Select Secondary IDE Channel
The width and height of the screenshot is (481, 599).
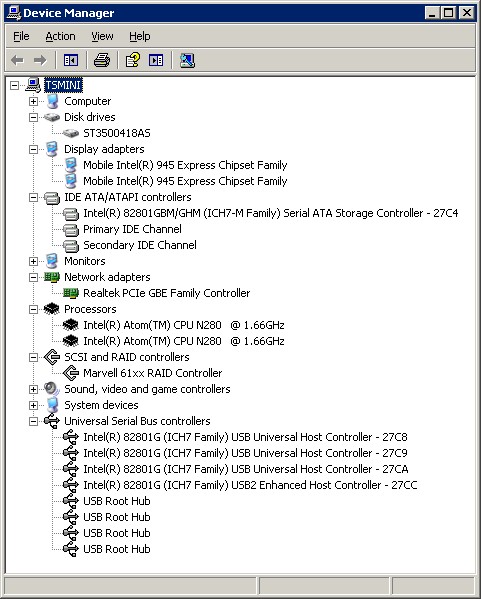tap(140, 245)
